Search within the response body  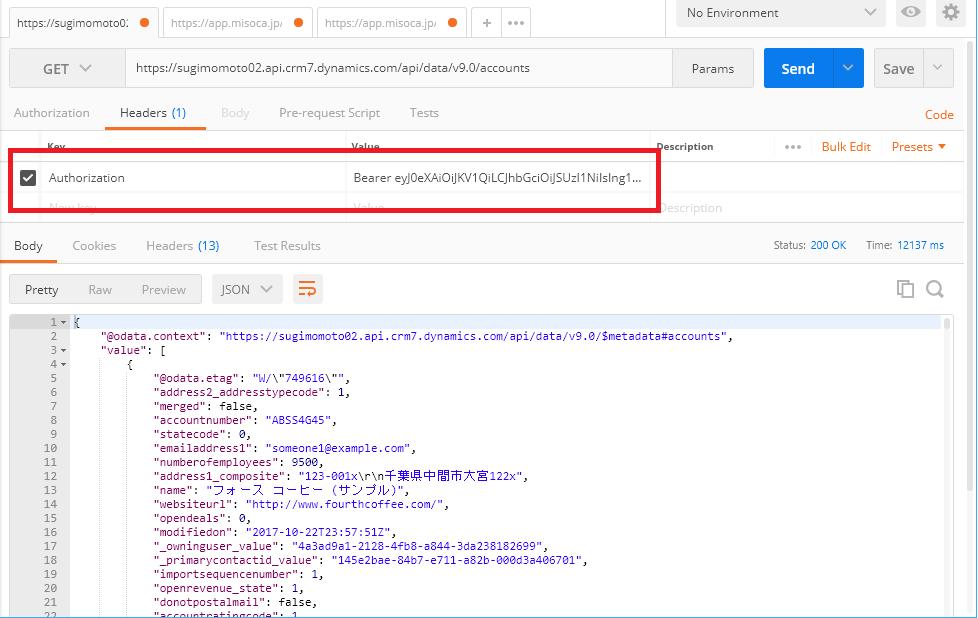[934, 289]
